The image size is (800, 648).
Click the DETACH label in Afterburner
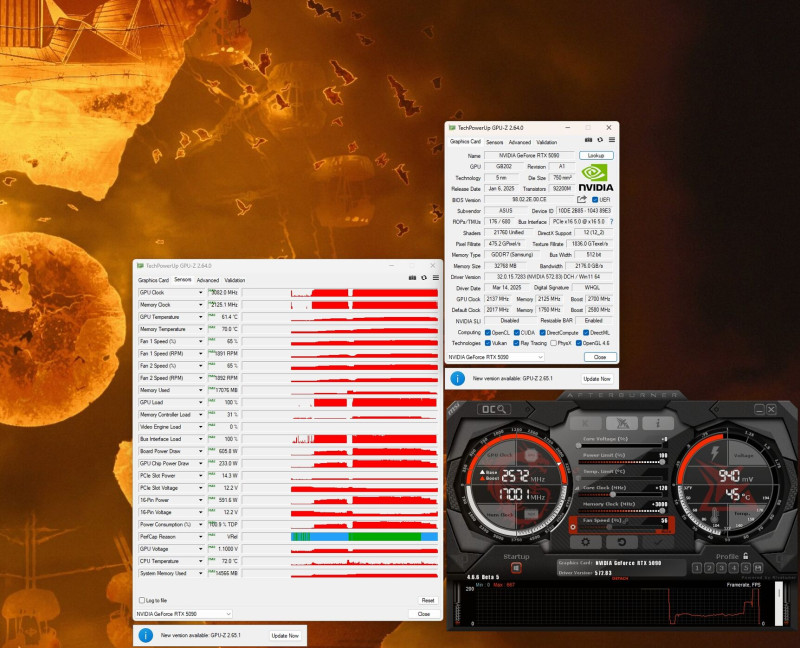[x=619, y=579]
